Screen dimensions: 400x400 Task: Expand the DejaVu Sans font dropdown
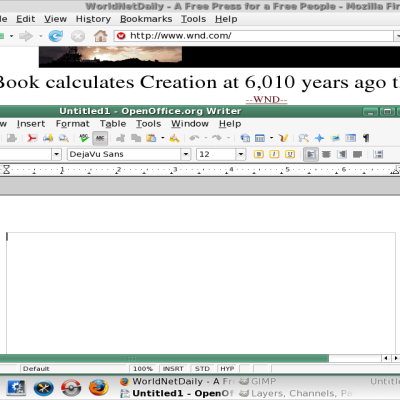[186, 154]
